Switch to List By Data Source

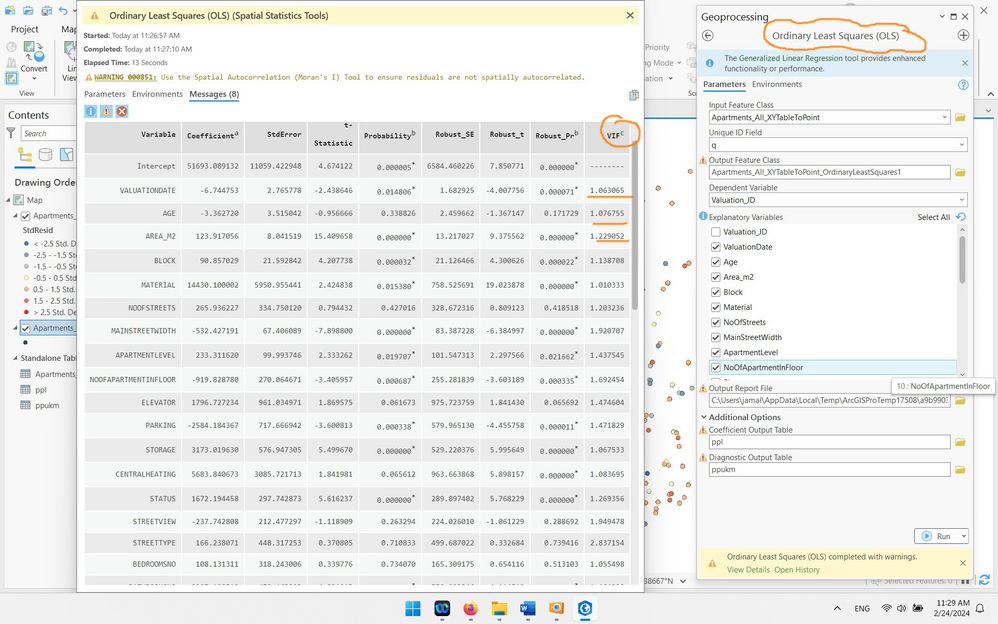pyautogui.click(x=45, y=155)
